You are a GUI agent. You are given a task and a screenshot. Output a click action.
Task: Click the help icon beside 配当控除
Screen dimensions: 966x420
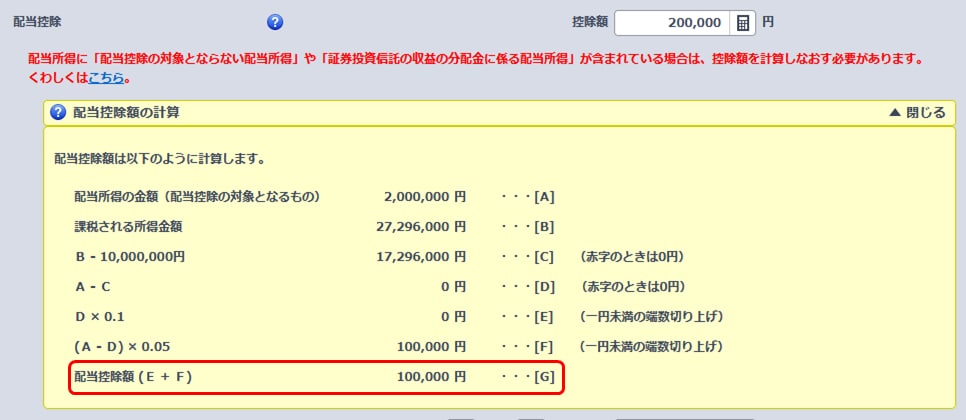275,22
